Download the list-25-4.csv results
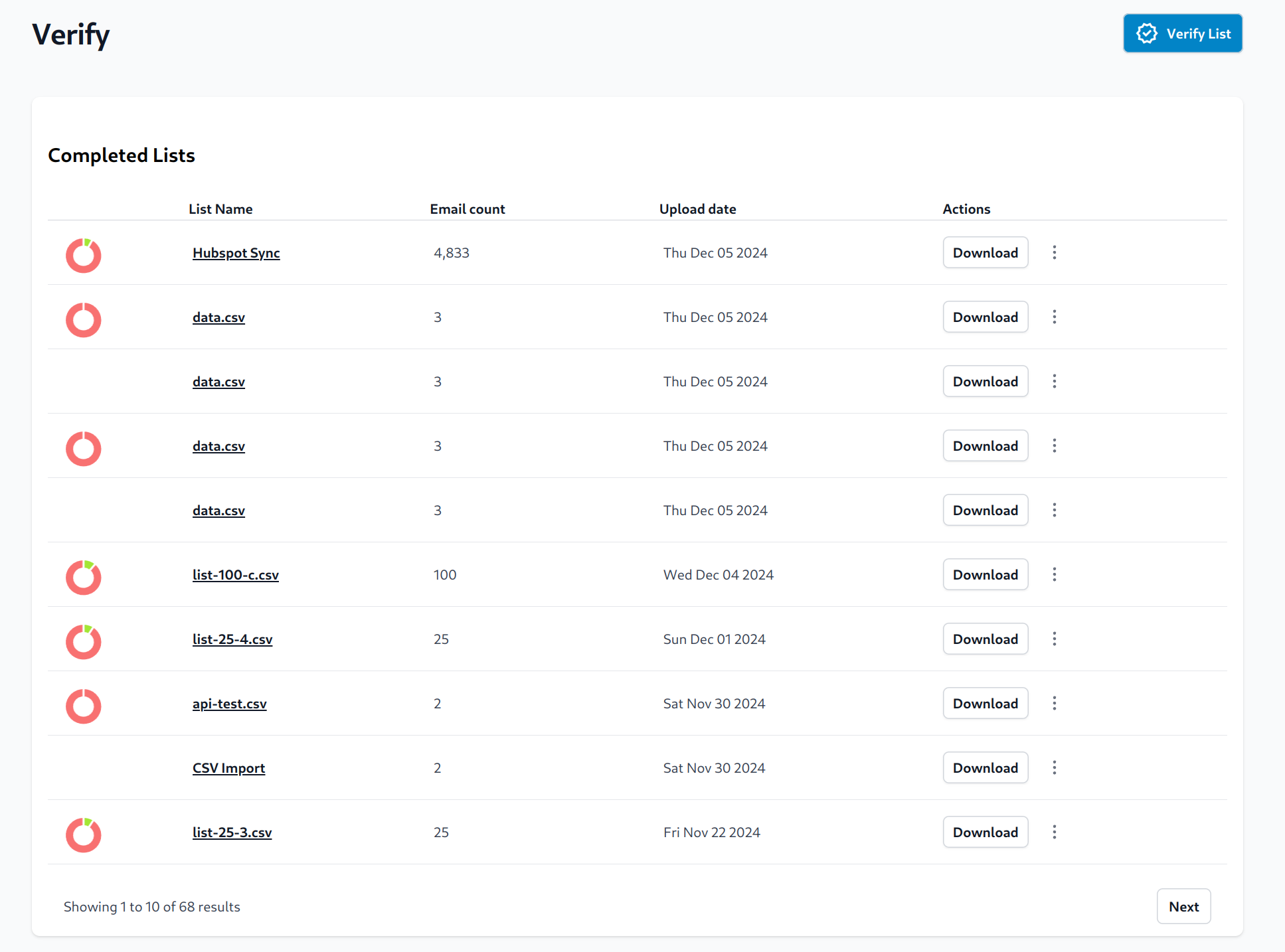This screenshot has width=1285, height=952. point(985,639)
